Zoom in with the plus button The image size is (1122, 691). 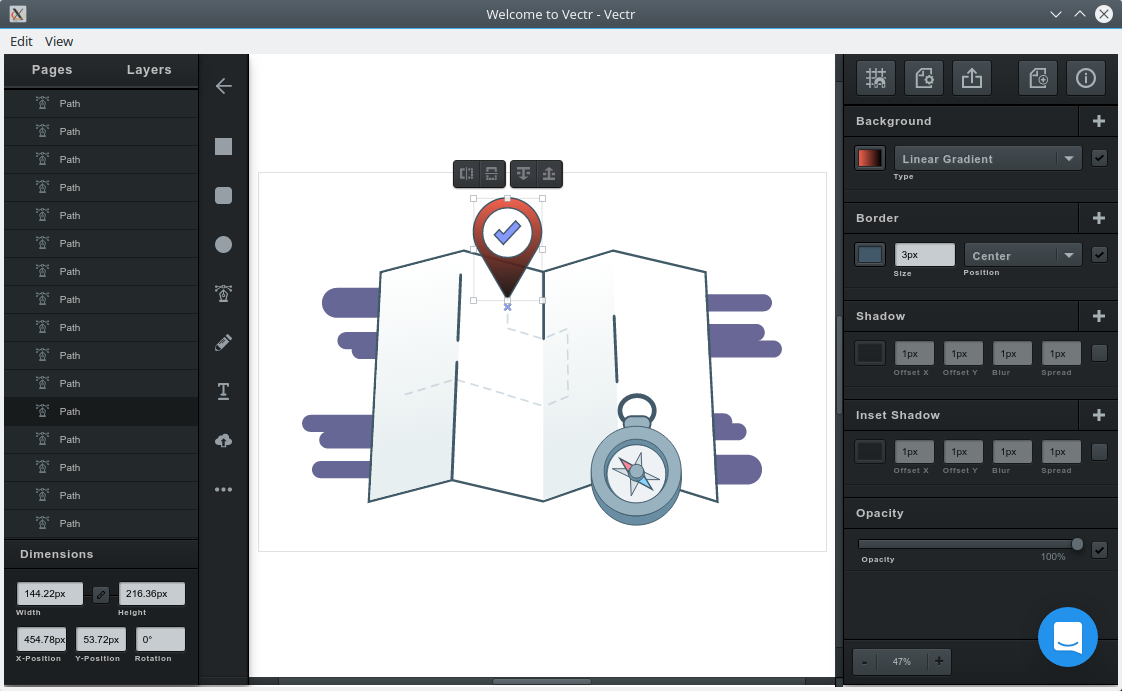[939, 662]
